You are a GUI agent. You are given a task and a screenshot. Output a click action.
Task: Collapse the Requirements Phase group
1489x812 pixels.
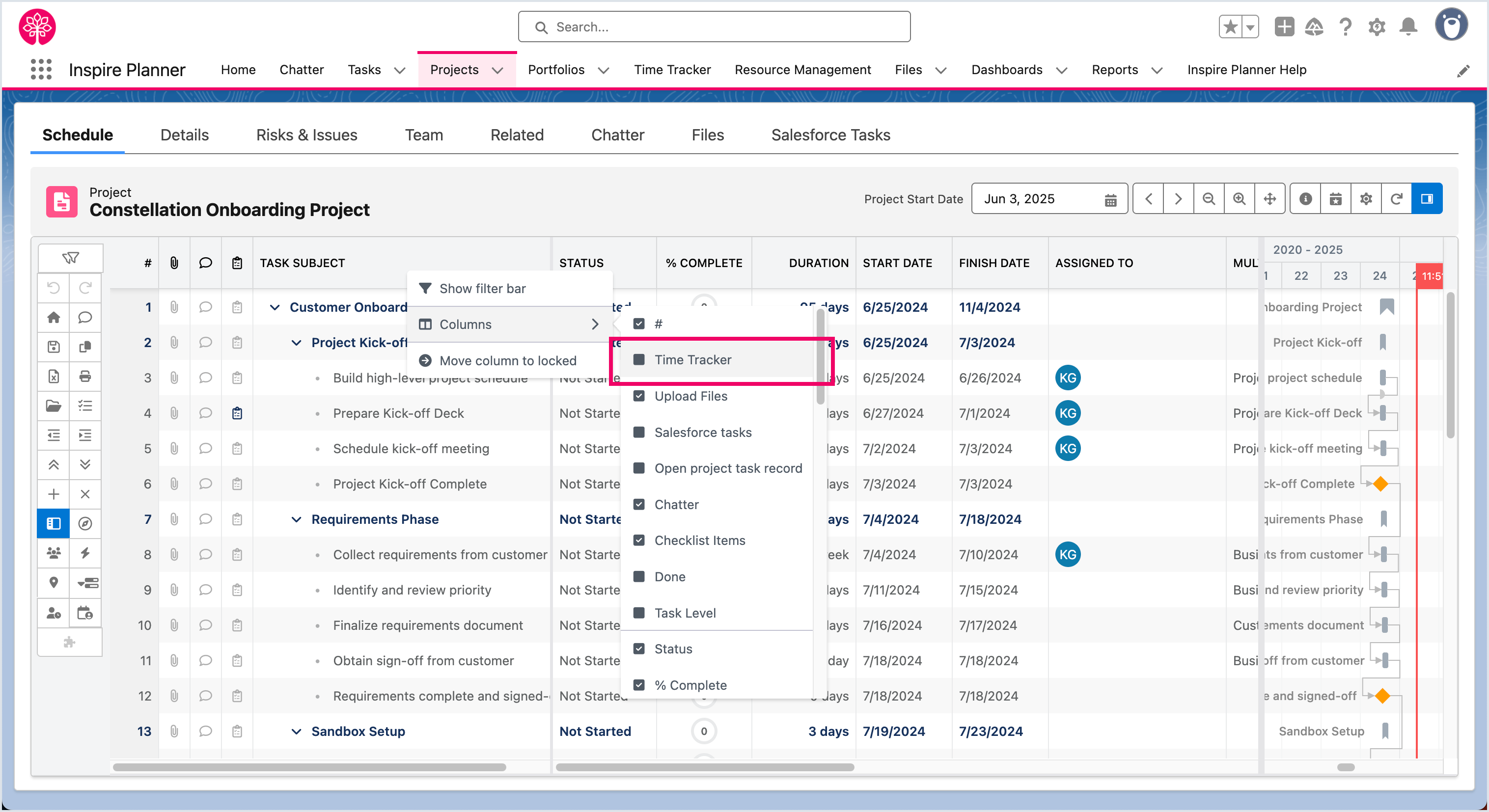297,519
